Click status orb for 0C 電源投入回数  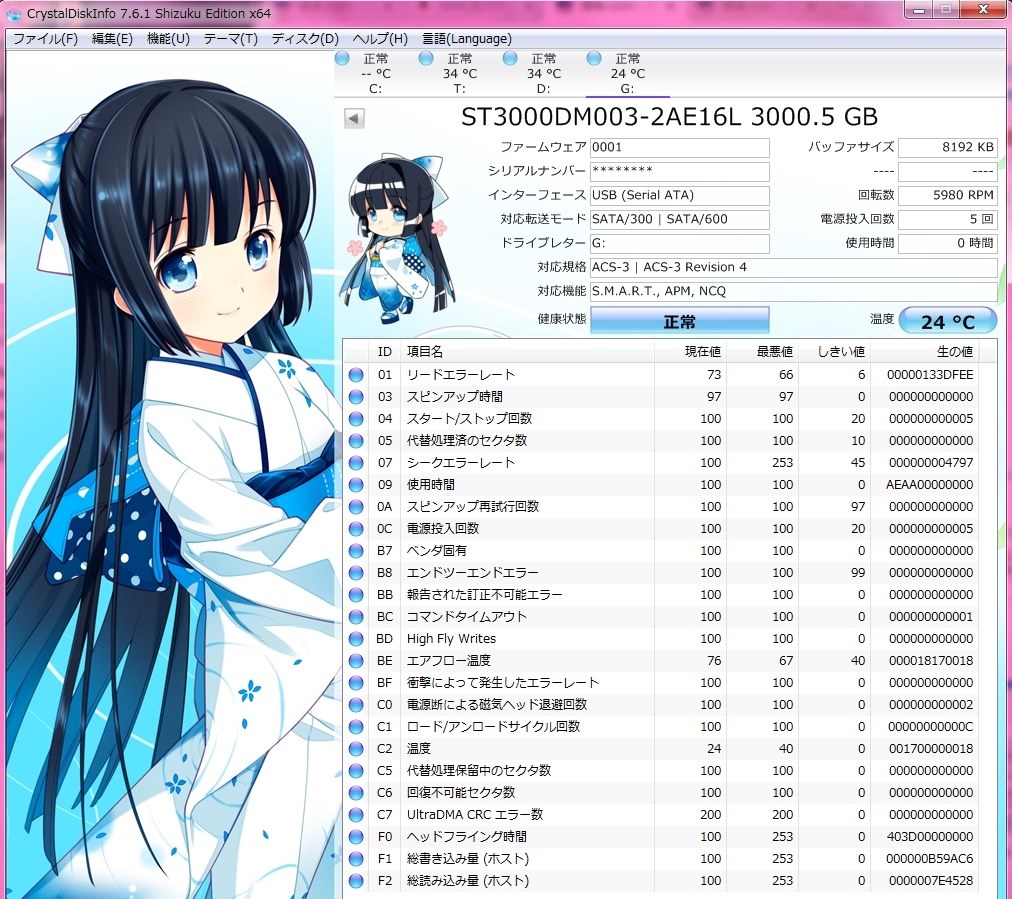(x=356, y=529)
